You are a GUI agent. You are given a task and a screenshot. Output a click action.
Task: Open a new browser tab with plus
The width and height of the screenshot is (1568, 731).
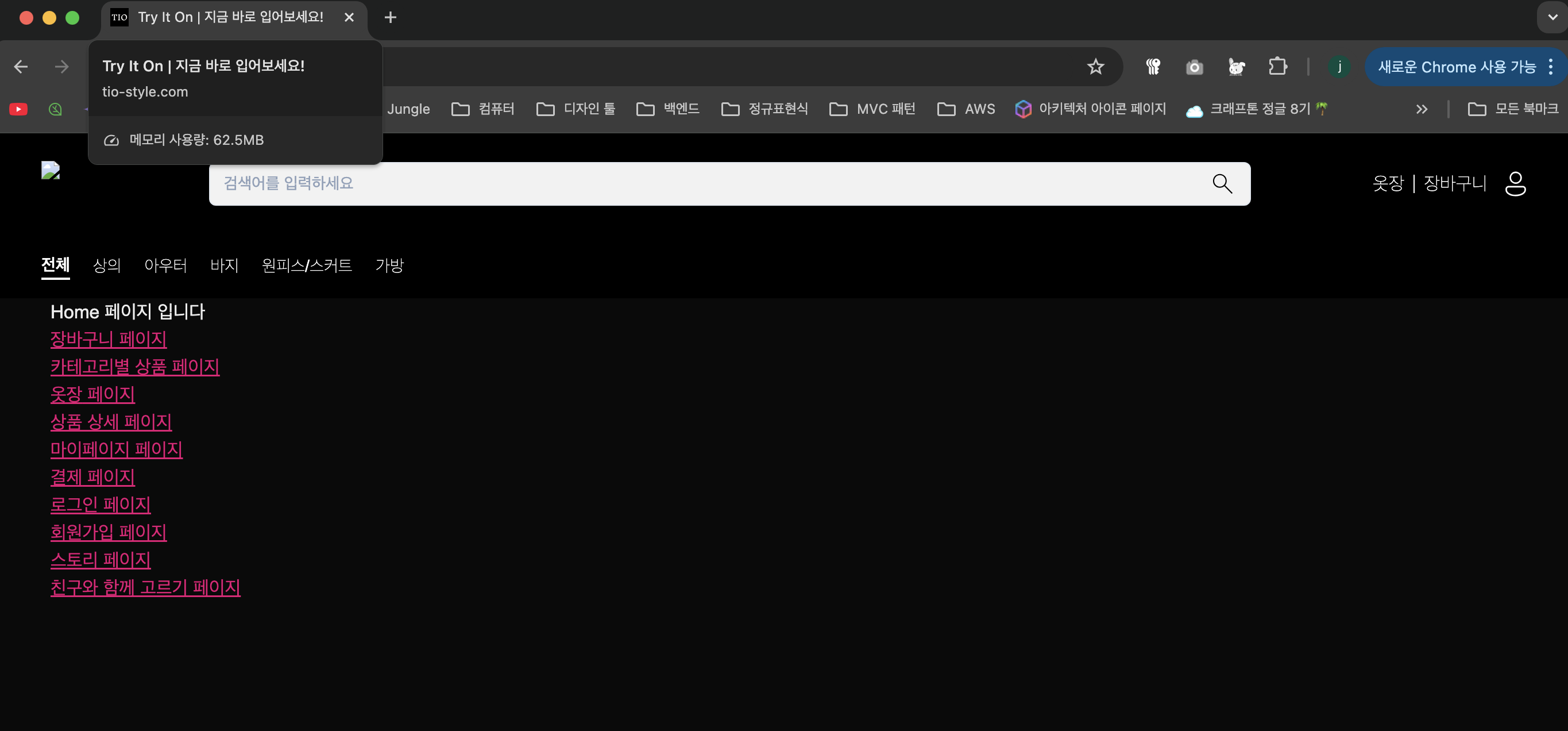pos(390,17)
